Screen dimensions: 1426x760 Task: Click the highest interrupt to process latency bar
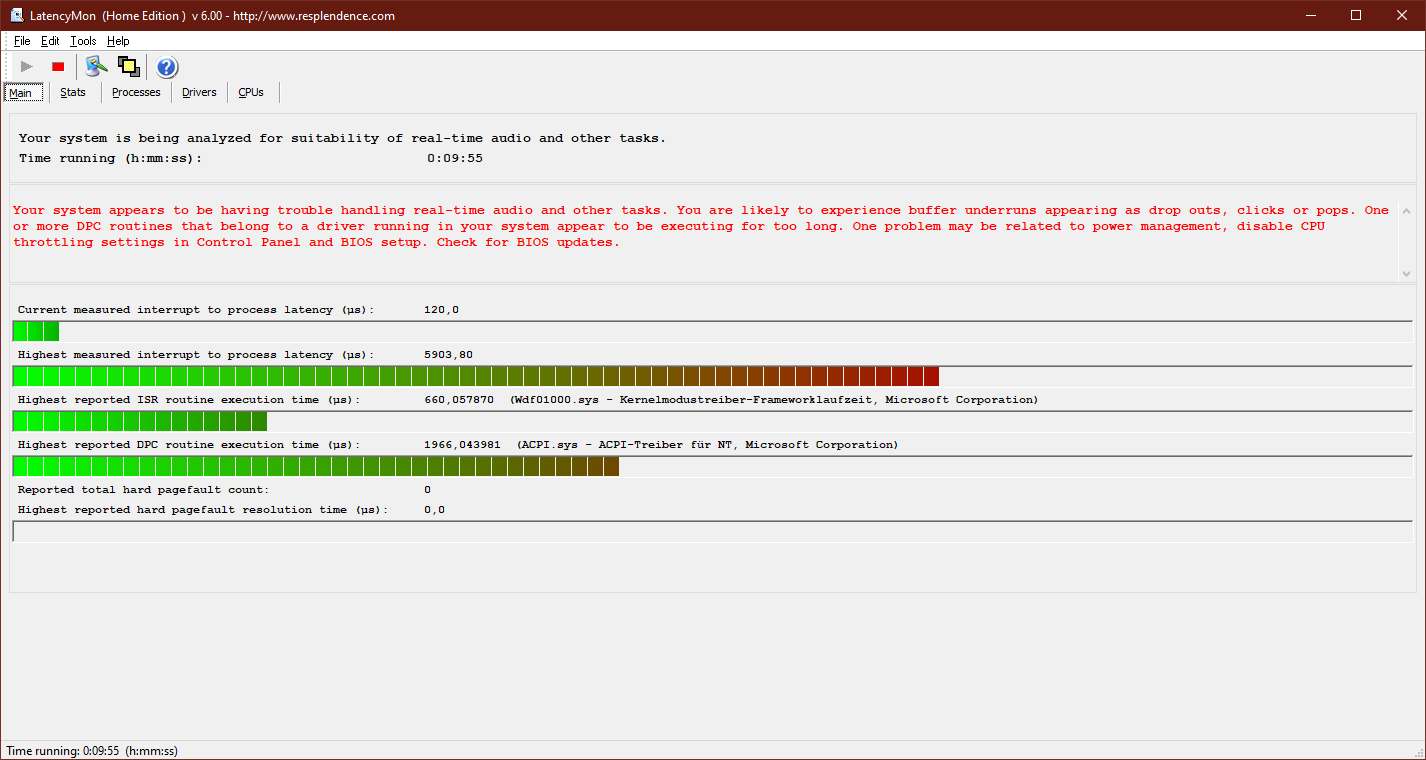tap(712, 376)
